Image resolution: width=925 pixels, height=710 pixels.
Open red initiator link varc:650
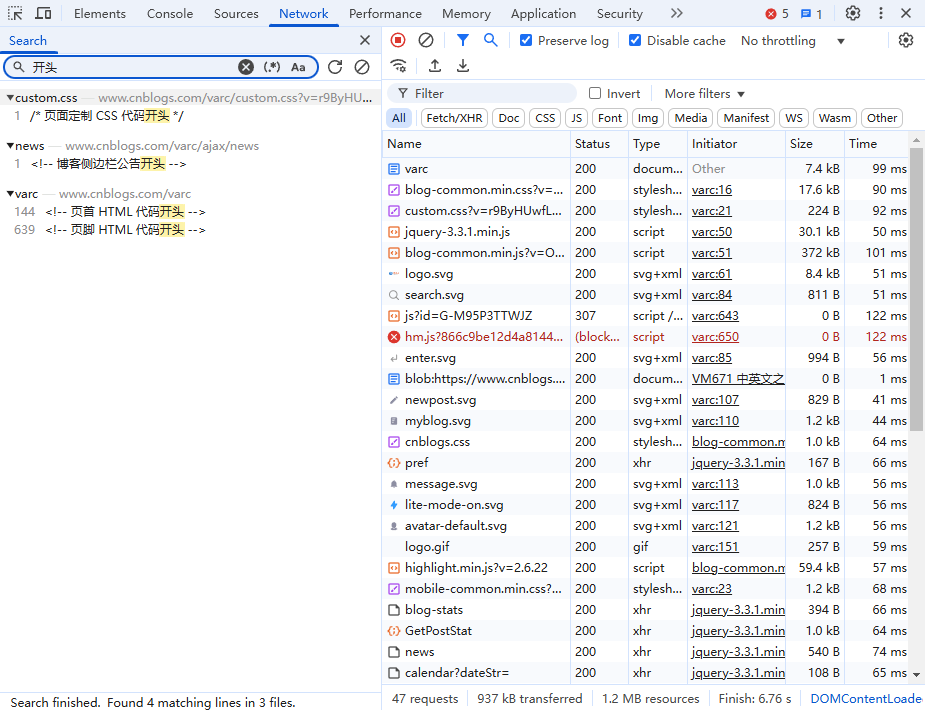tap(715, 337)
